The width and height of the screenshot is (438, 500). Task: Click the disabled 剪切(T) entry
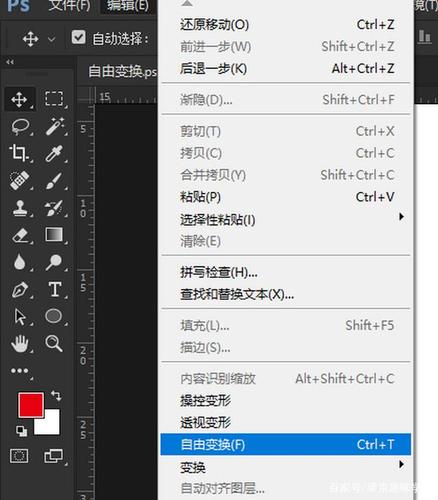(x=286, y=131)
